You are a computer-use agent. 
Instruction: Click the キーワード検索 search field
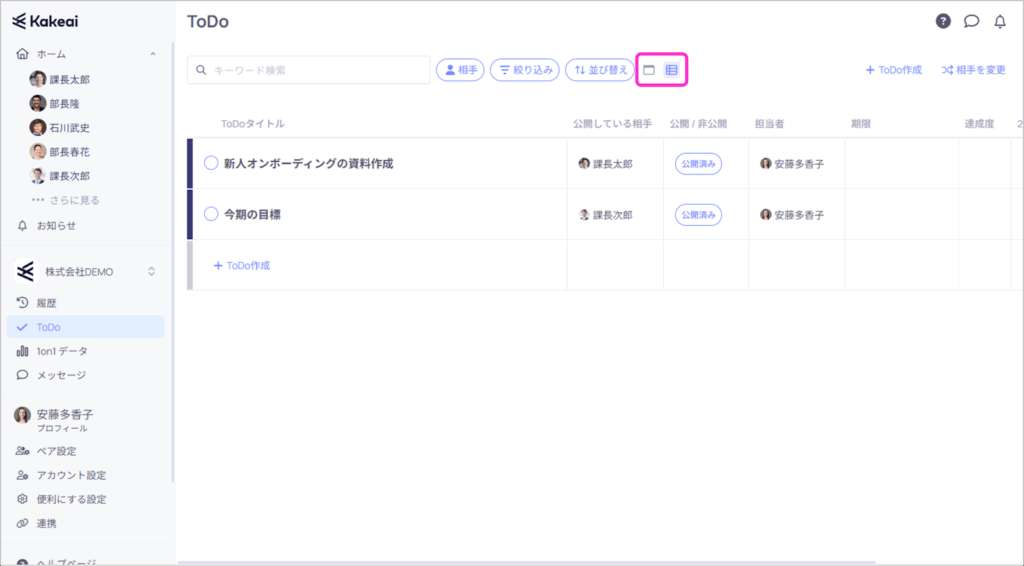coord(310,70)
